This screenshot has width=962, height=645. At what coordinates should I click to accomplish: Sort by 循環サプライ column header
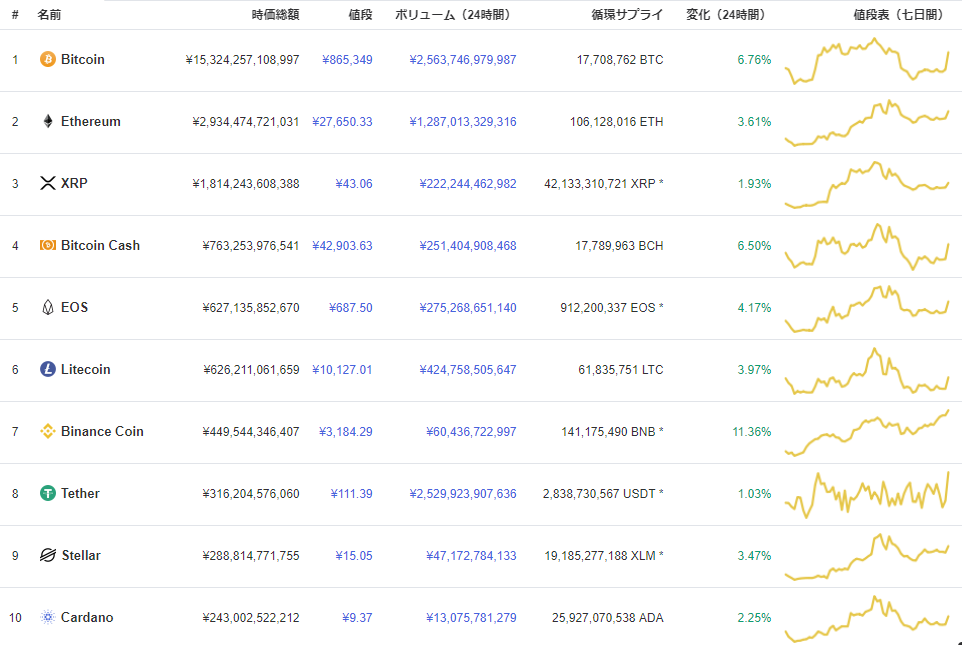coord(627,15)
